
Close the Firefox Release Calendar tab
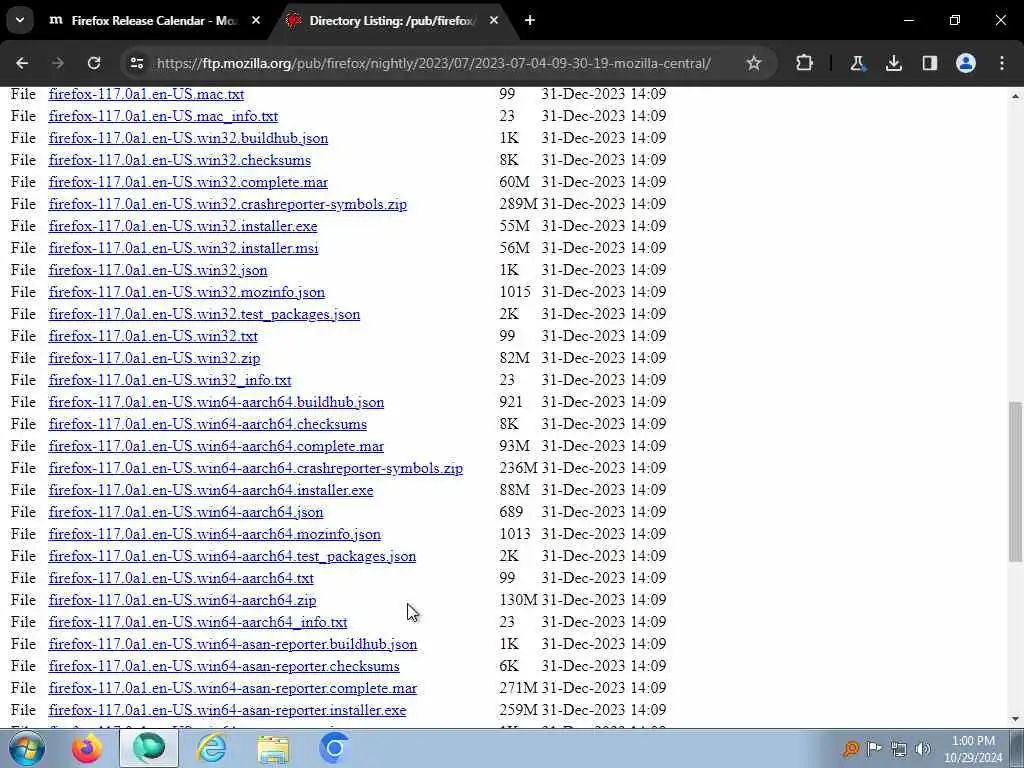(x=256, y=20)
